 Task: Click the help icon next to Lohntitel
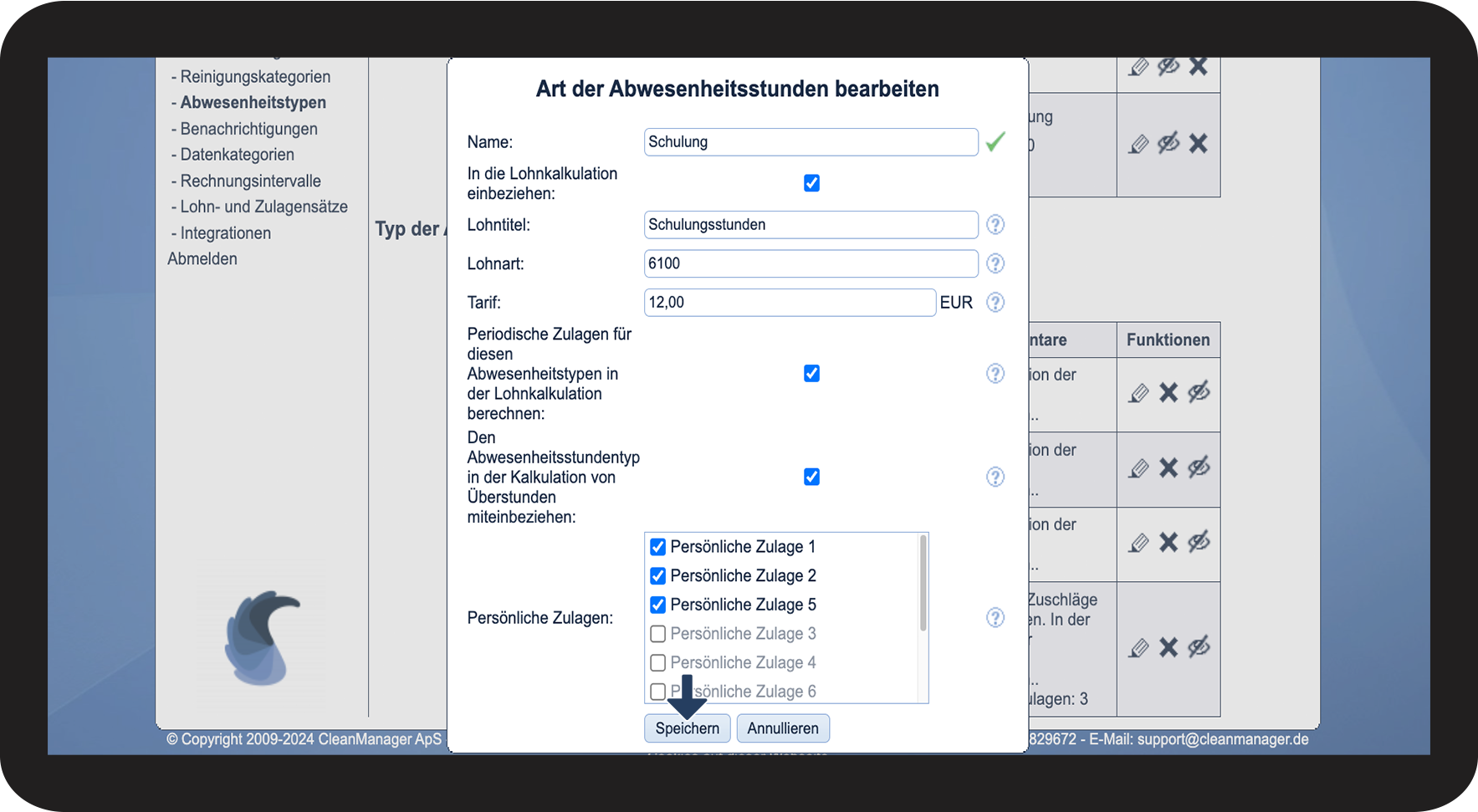pyautogui.click(x=995, y=224)
